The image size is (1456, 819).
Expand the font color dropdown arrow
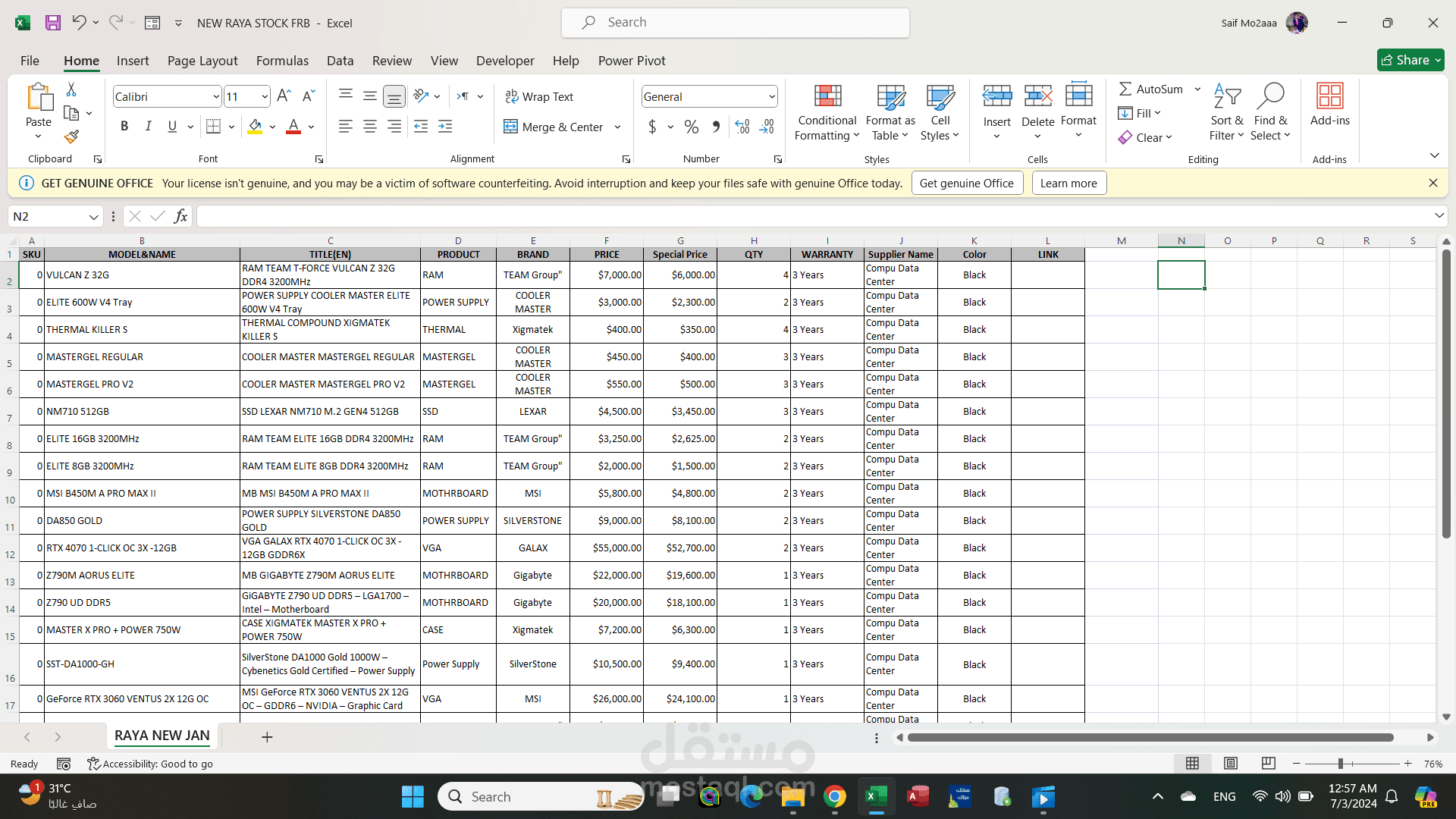click(x=309, y=127)
